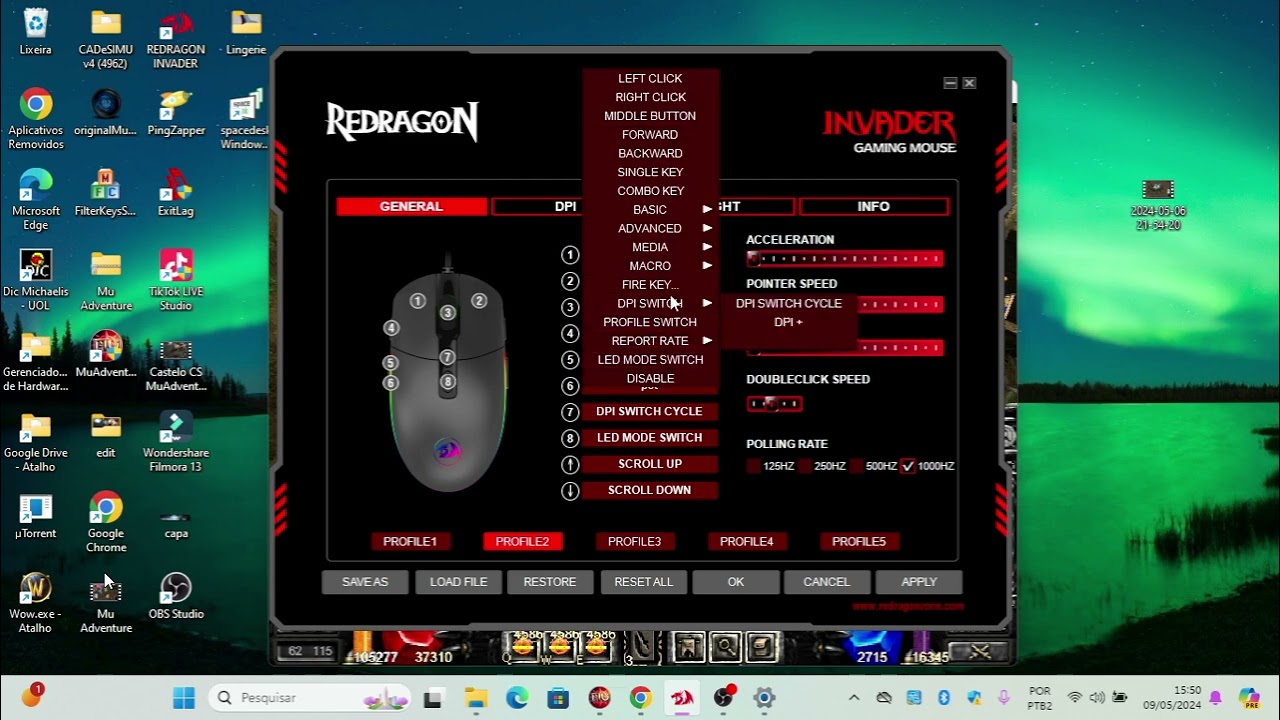Click the SAVE AS button
Viewport: 1280px width, 720px height.
pos(365,582)
